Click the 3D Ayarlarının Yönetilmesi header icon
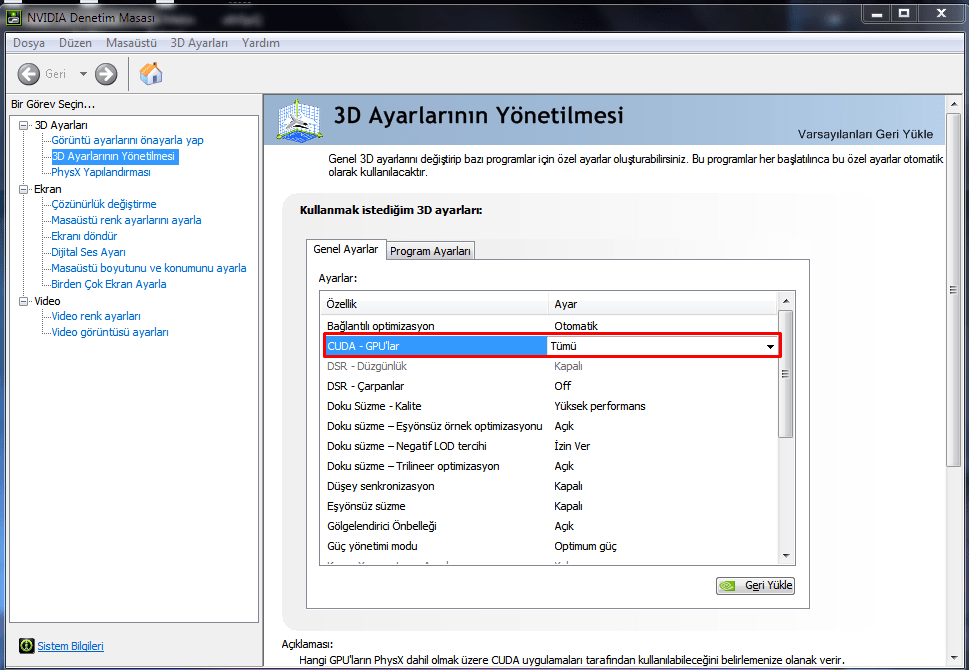This screenshot has width=969, height=670. click(298, 119)
